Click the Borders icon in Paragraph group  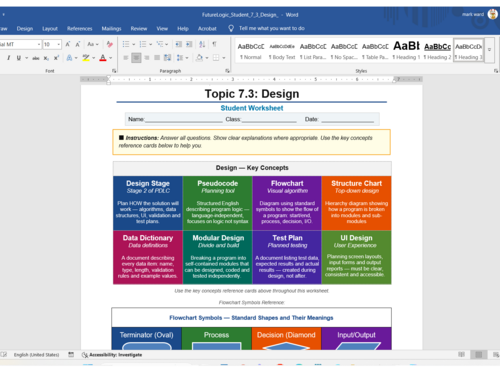pyautogui.click(x=216, y=58)
